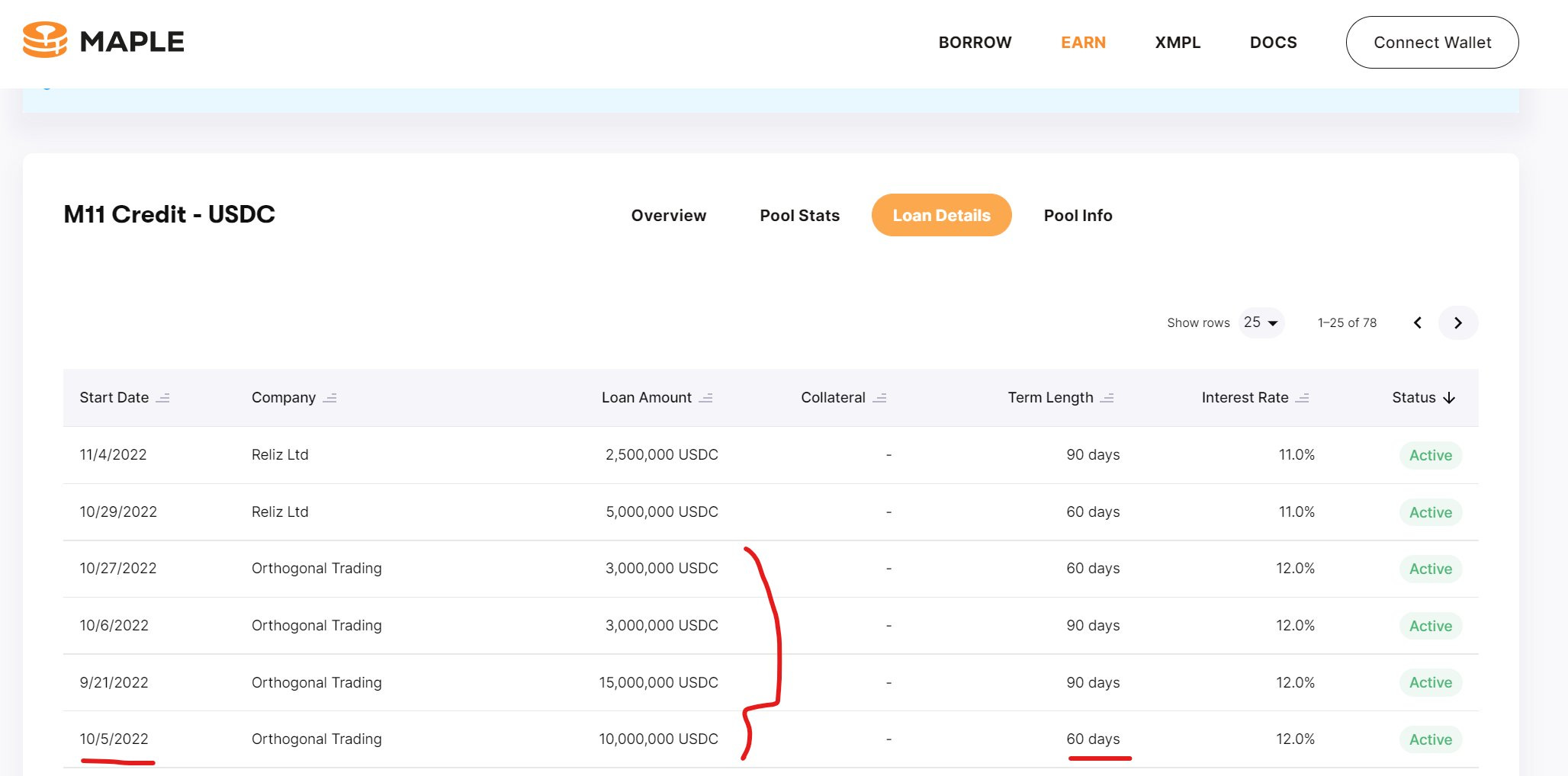Click the M11 Credit - USDC heading
Image resolution: width=1568 pixels, height=776 pixels.
169,214
